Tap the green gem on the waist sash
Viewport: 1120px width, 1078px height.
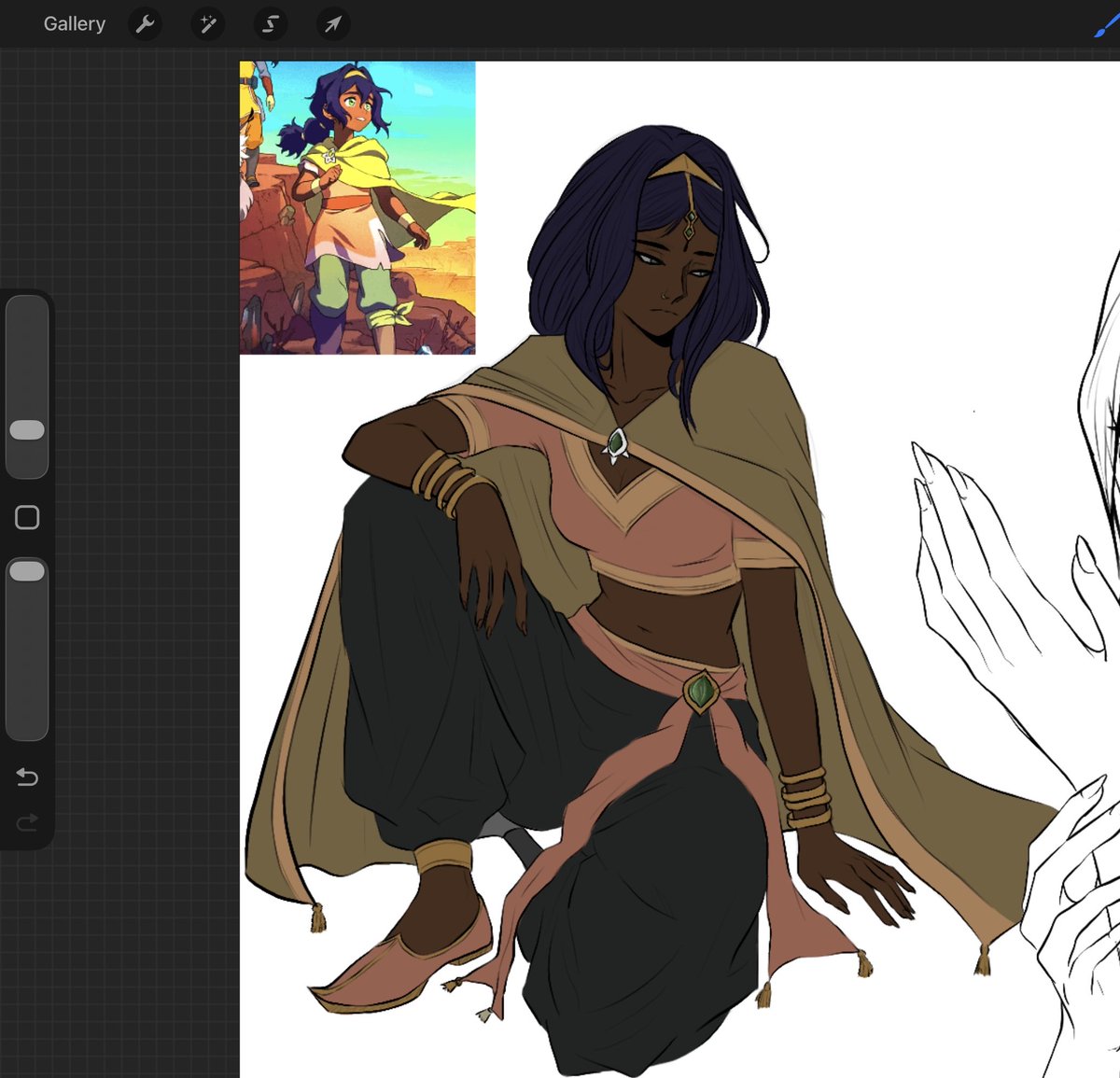pos(700,693)
